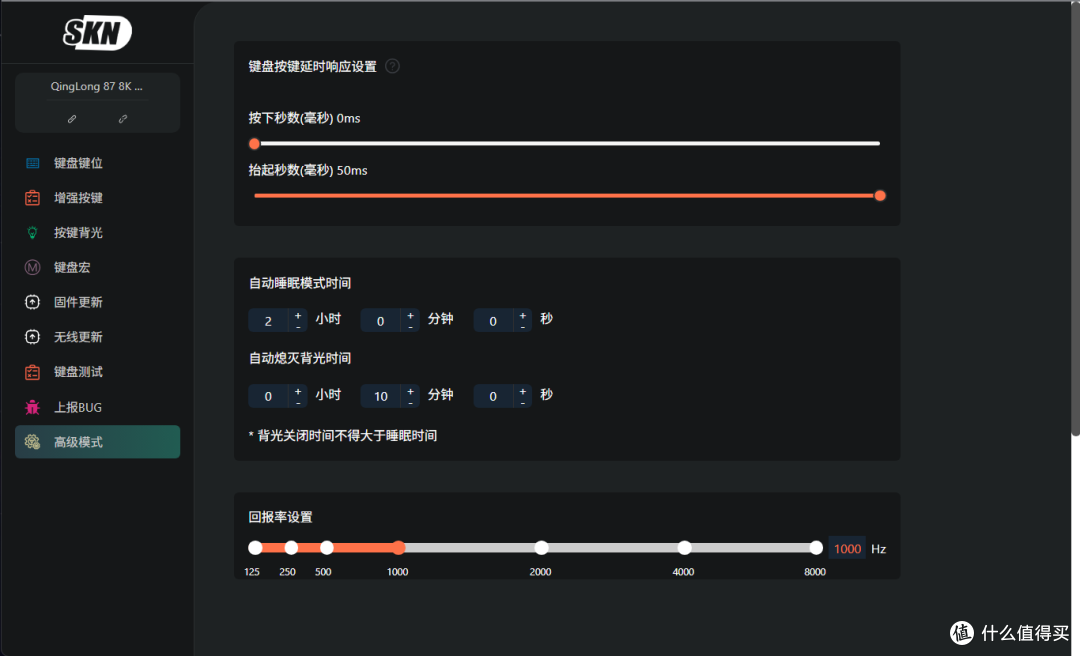Set polling rate to 250 Hz

coord(291,548)
